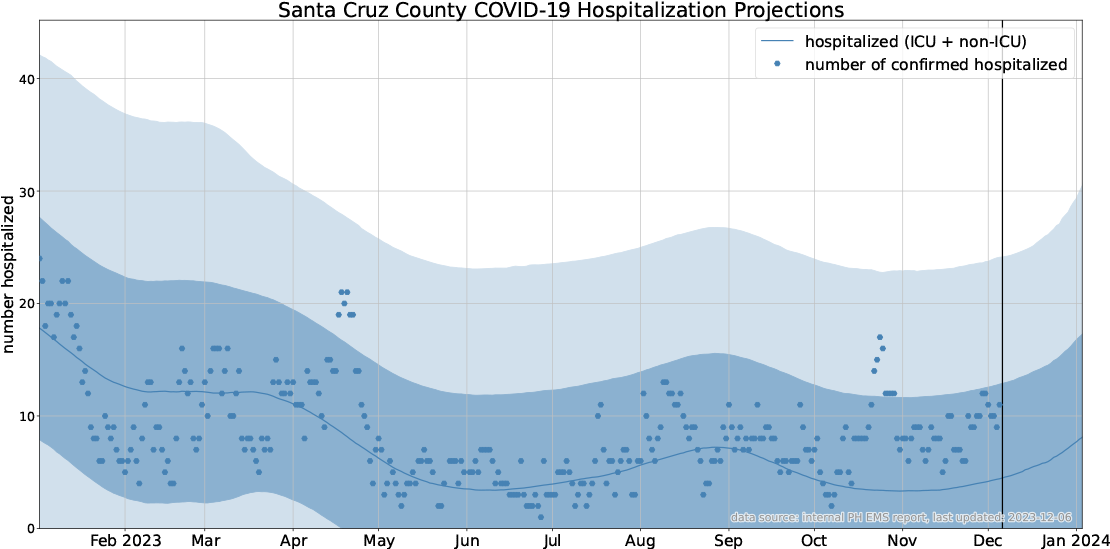
Task: Click the lowest data point on the chart
Action: click(540, 517)
